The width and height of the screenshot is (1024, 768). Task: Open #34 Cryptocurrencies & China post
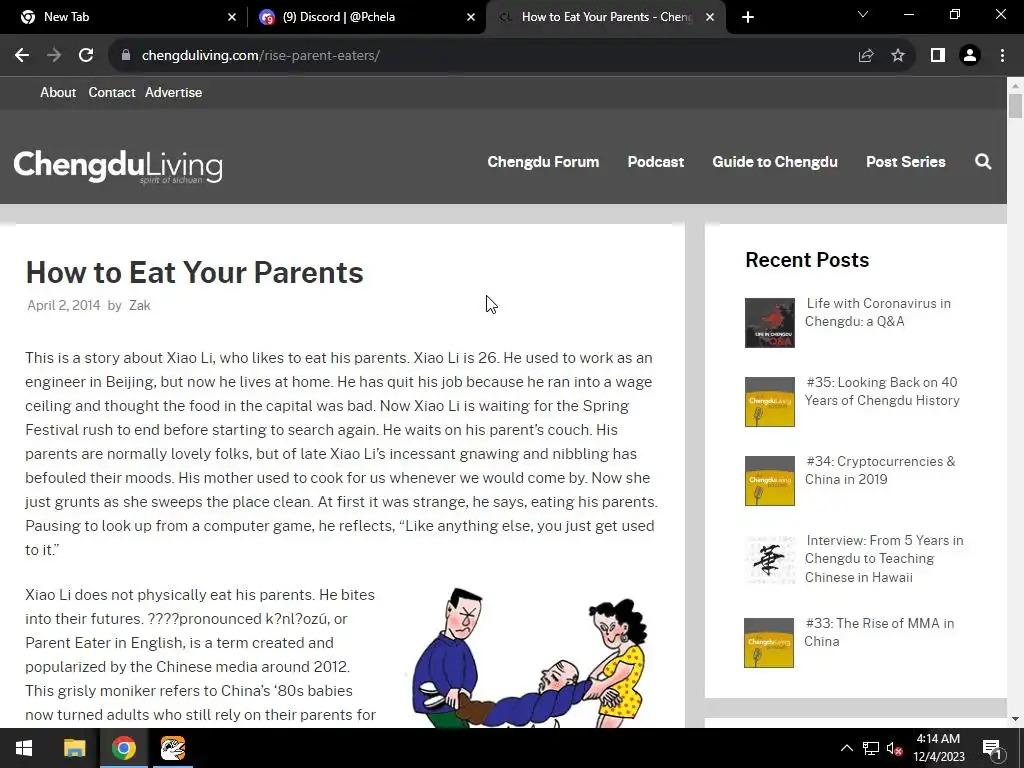[x=880, y=470]
